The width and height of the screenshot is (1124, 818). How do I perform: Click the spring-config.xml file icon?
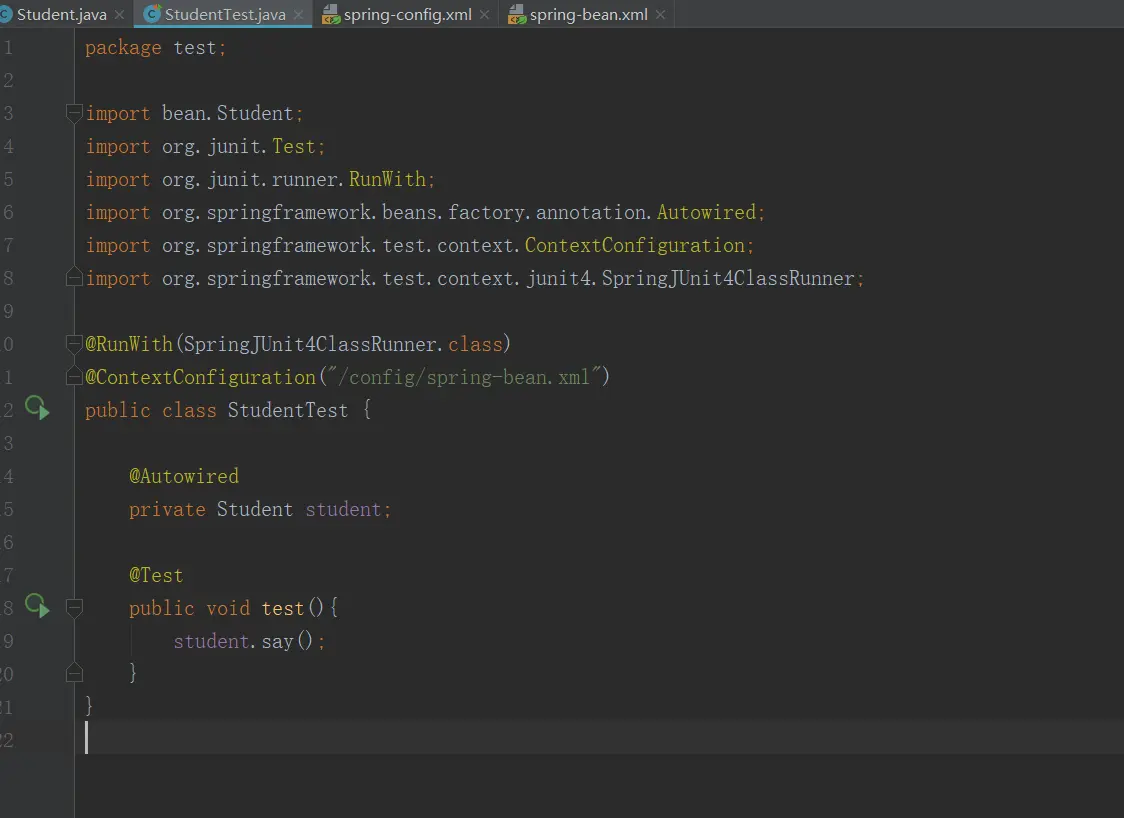click(x=330, y=14)
